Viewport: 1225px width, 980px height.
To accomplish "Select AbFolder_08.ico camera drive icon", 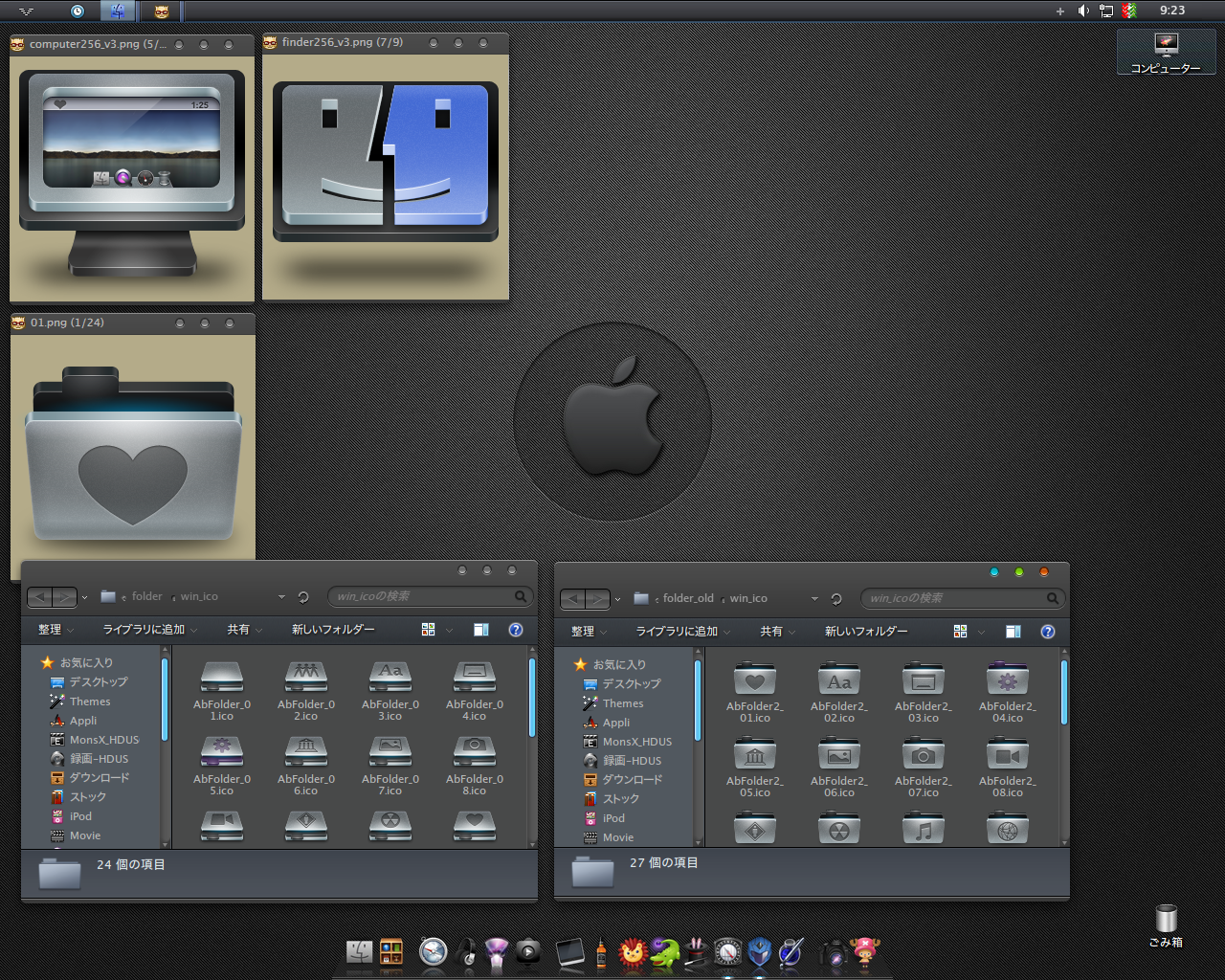I will 475,765.
